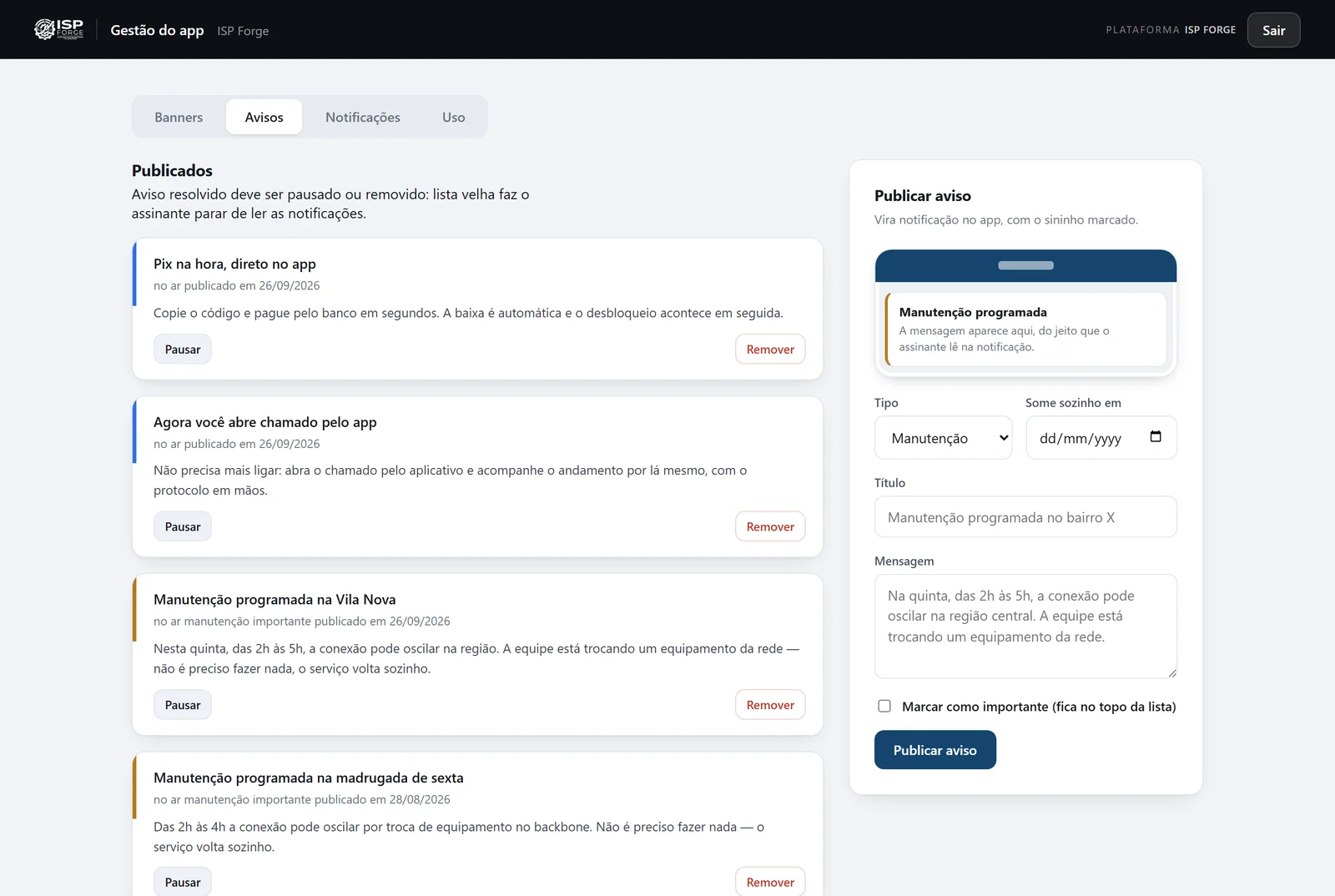
Task: Pause the Agora você abre chamado notice
Action: 183,526
